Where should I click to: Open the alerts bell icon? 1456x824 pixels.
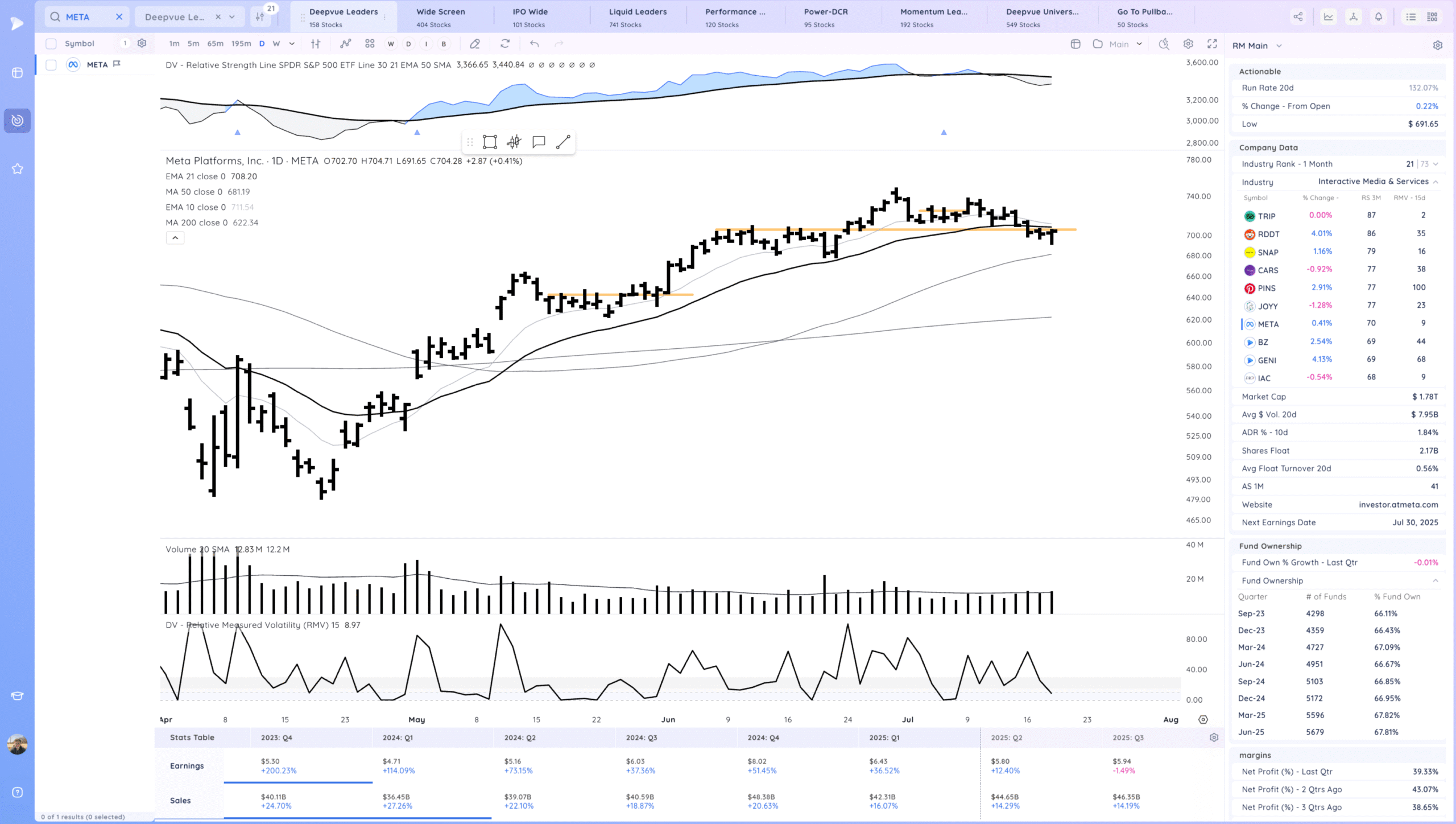1379,17
